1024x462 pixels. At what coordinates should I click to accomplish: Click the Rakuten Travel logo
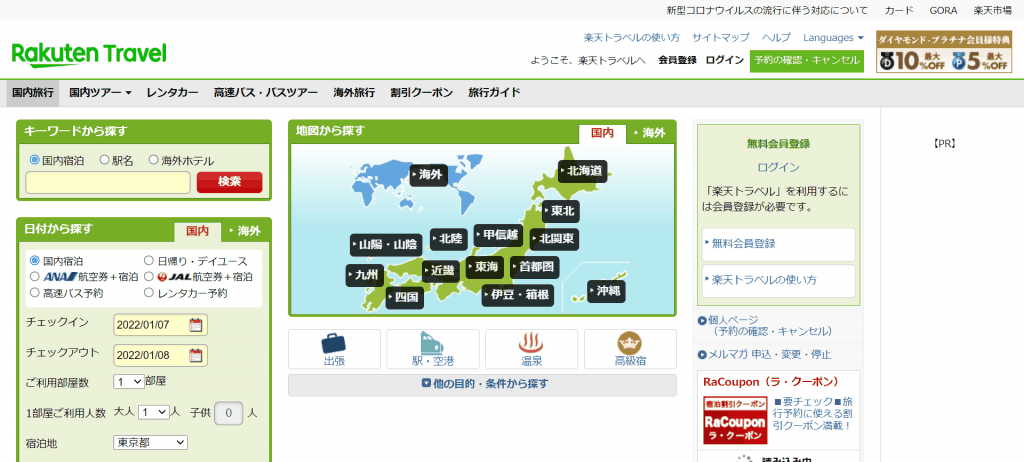[89, 55]
